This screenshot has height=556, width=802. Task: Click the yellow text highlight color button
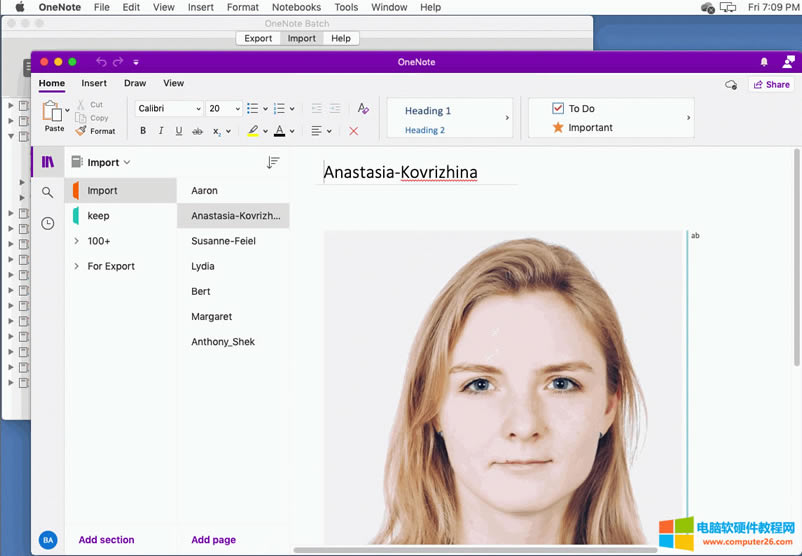253,131
